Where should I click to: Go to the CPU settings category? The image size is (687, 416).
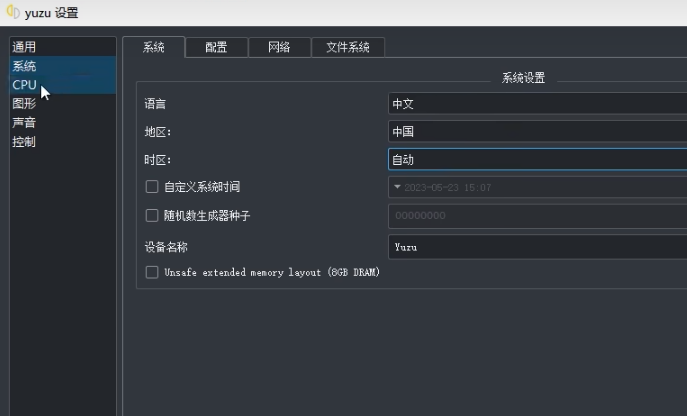click(24, 85)
